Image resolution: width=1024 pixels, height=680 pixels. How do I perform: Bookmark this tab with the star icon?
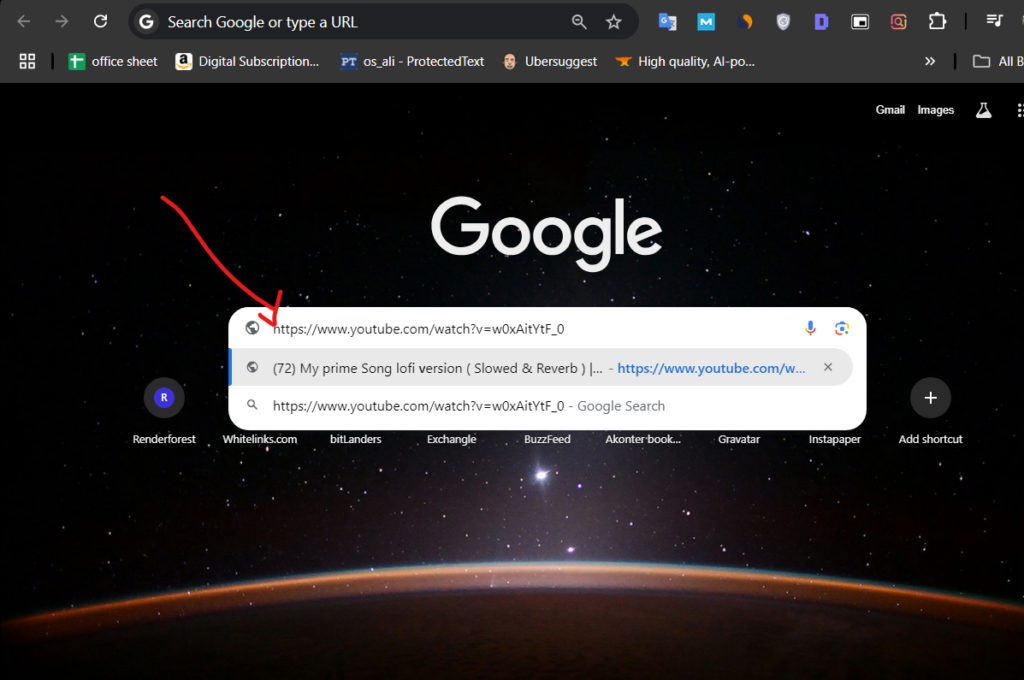[613, 22]
